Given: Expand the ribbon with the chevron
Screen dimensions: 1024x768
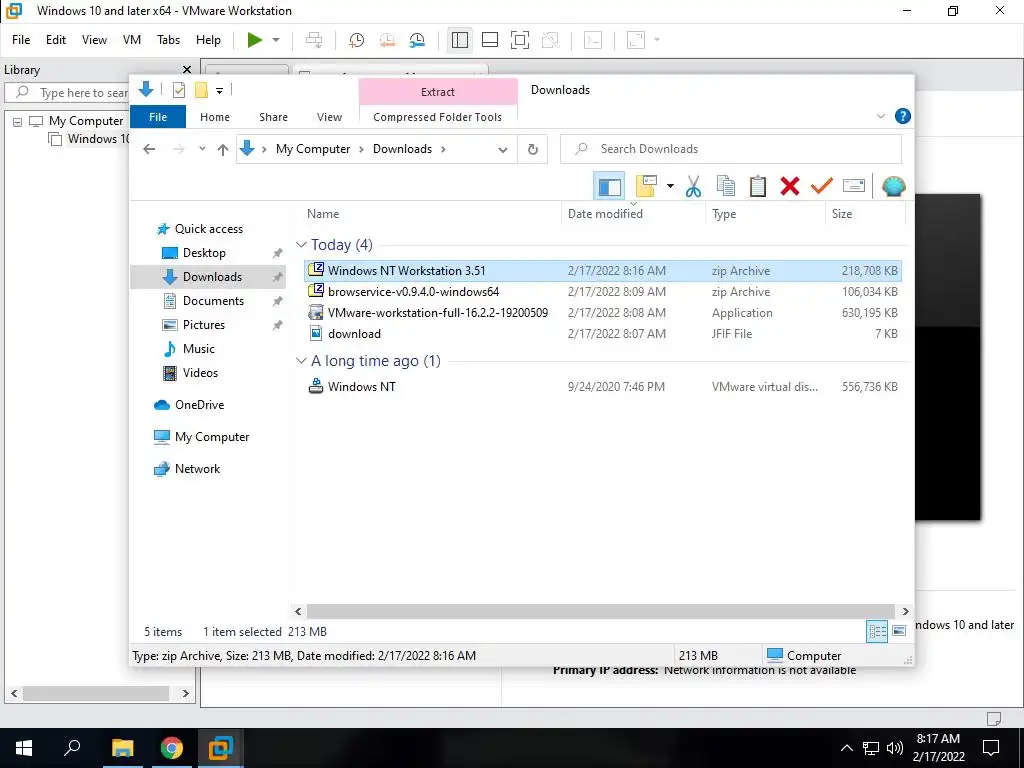Looking at the screenshot, I should (881, 116).
